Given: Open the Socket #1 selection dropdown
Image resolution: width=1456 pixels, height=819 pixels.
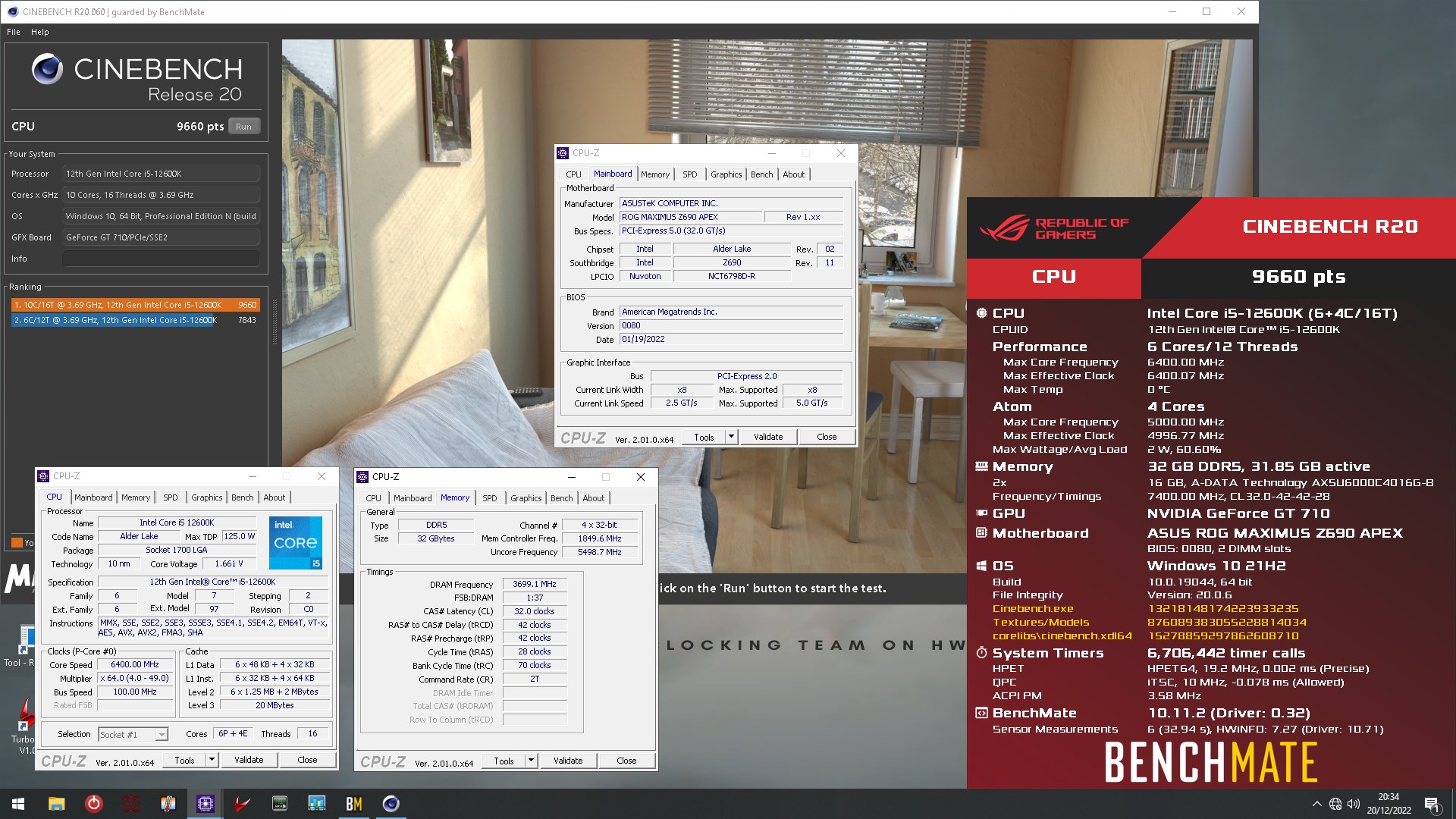Looking at the screenshot, I should [133, 734].
